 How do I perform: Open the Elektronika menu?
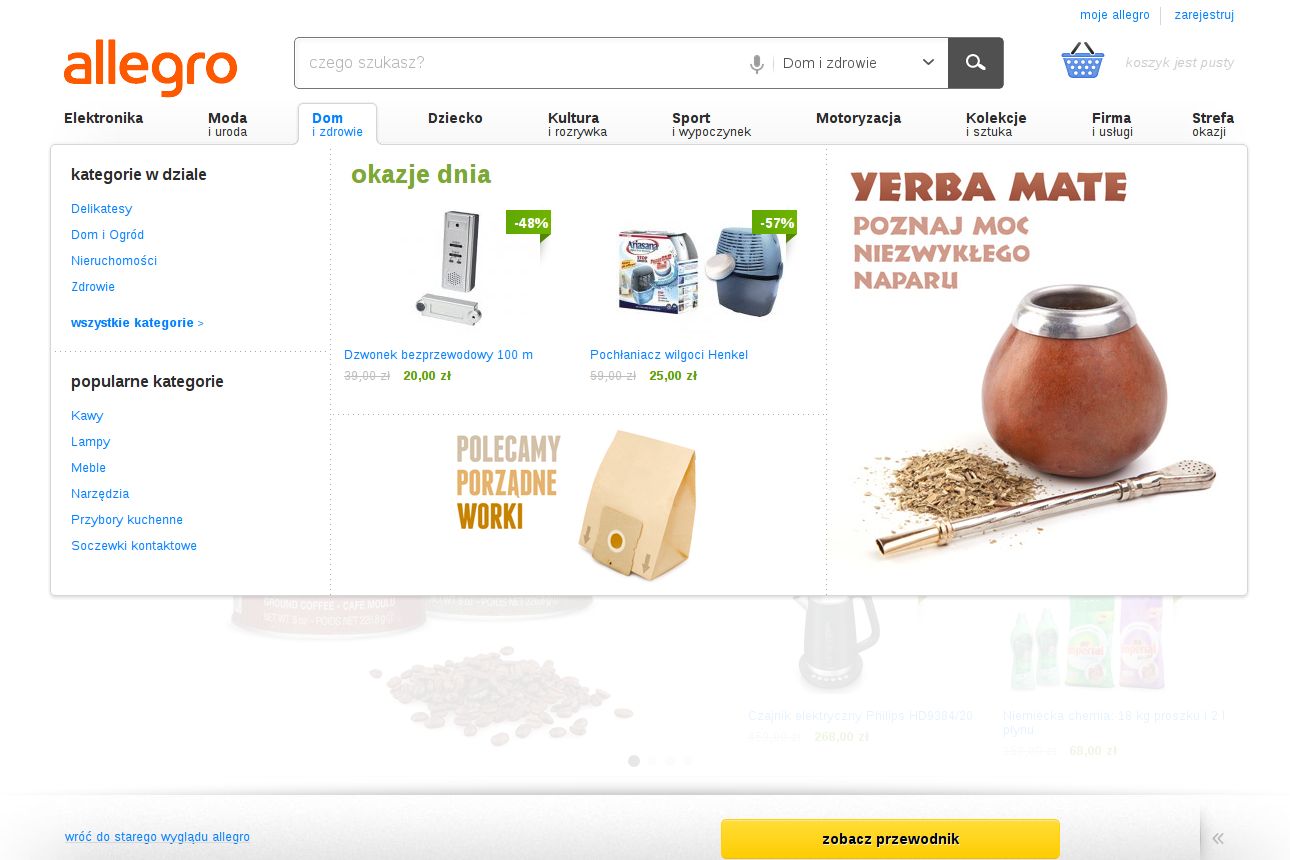point(103,118)
